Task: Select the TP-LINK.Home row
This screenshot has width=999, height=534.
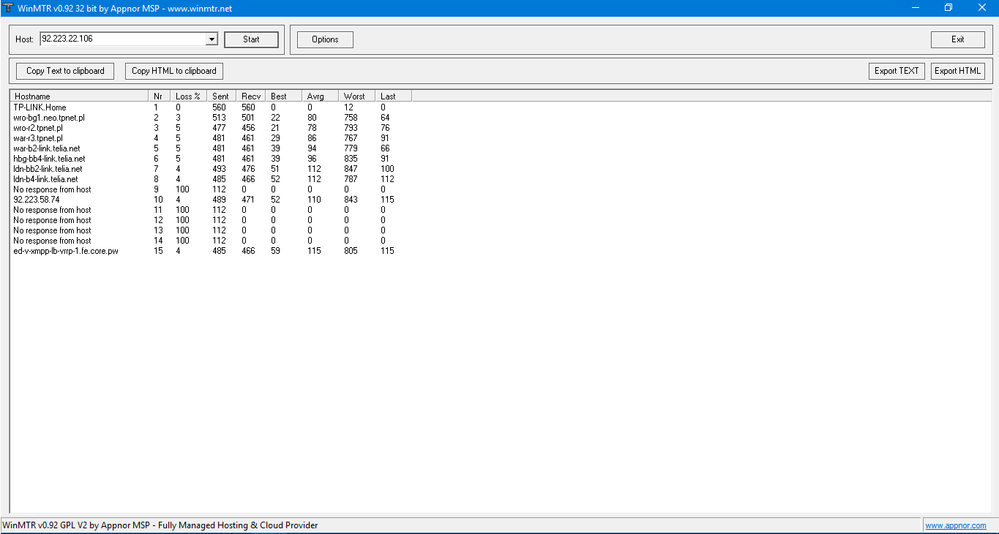Action: coord(40,107)
